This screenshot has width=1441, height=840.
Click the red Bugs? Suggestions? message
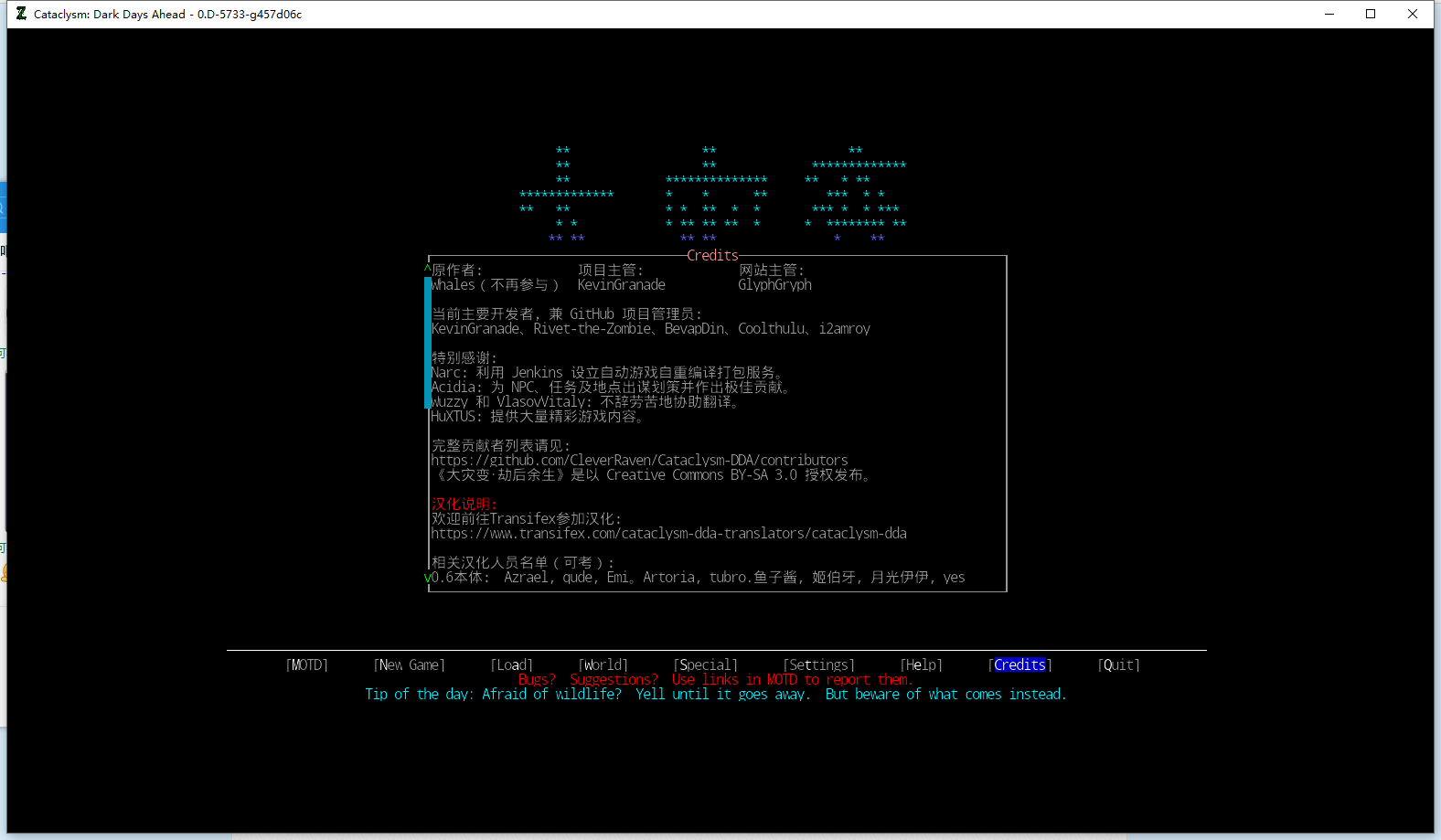tap(716, 680)
